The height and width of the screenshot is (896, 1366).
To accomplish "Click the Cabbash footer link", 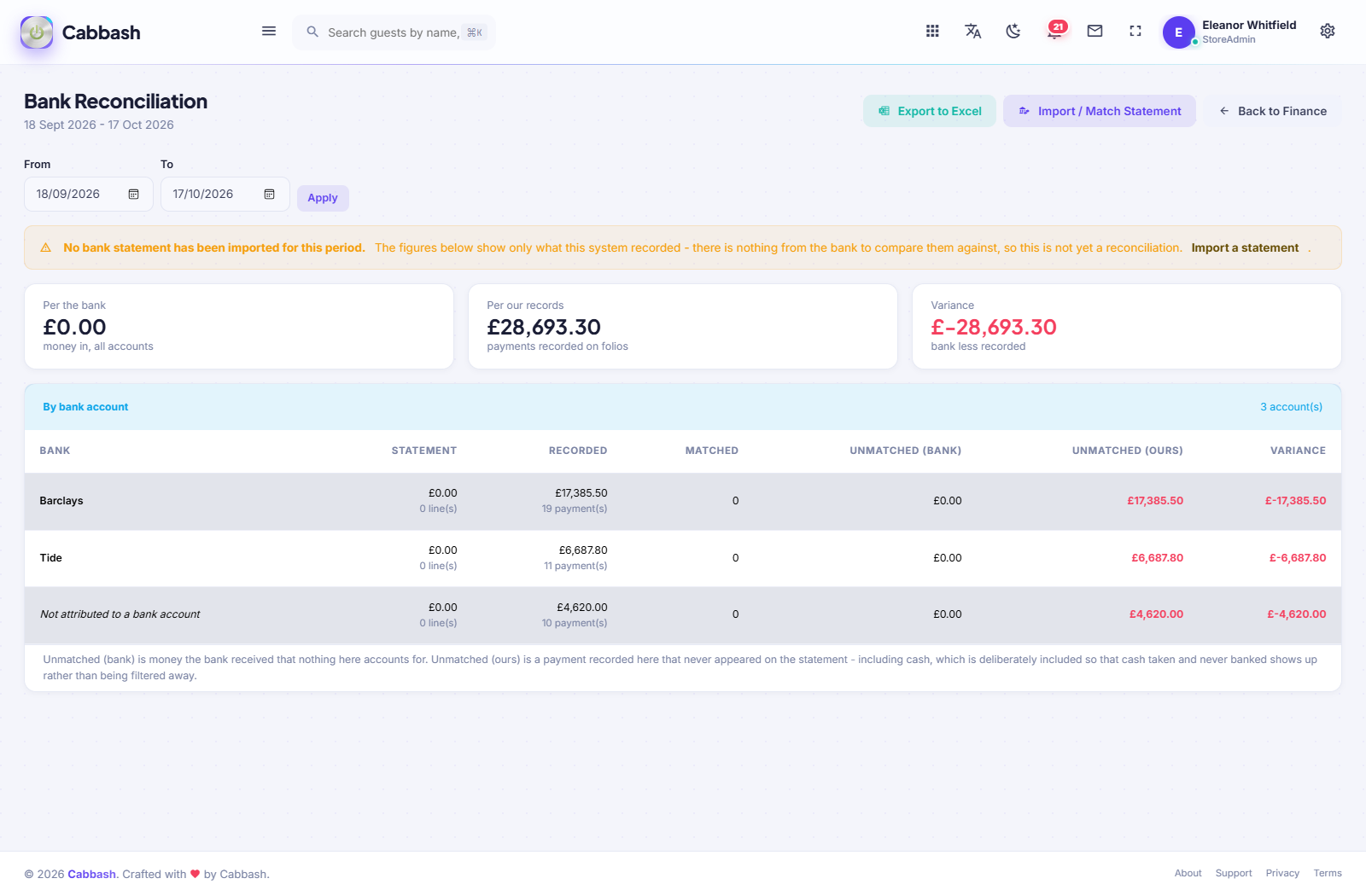I will 91,875.
